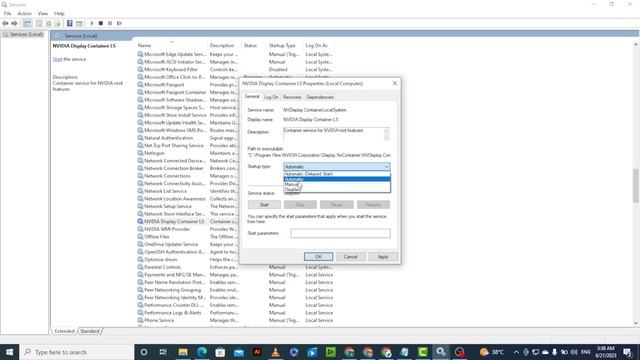Open Microsoft Edge from the taskbar

point(202,352)
